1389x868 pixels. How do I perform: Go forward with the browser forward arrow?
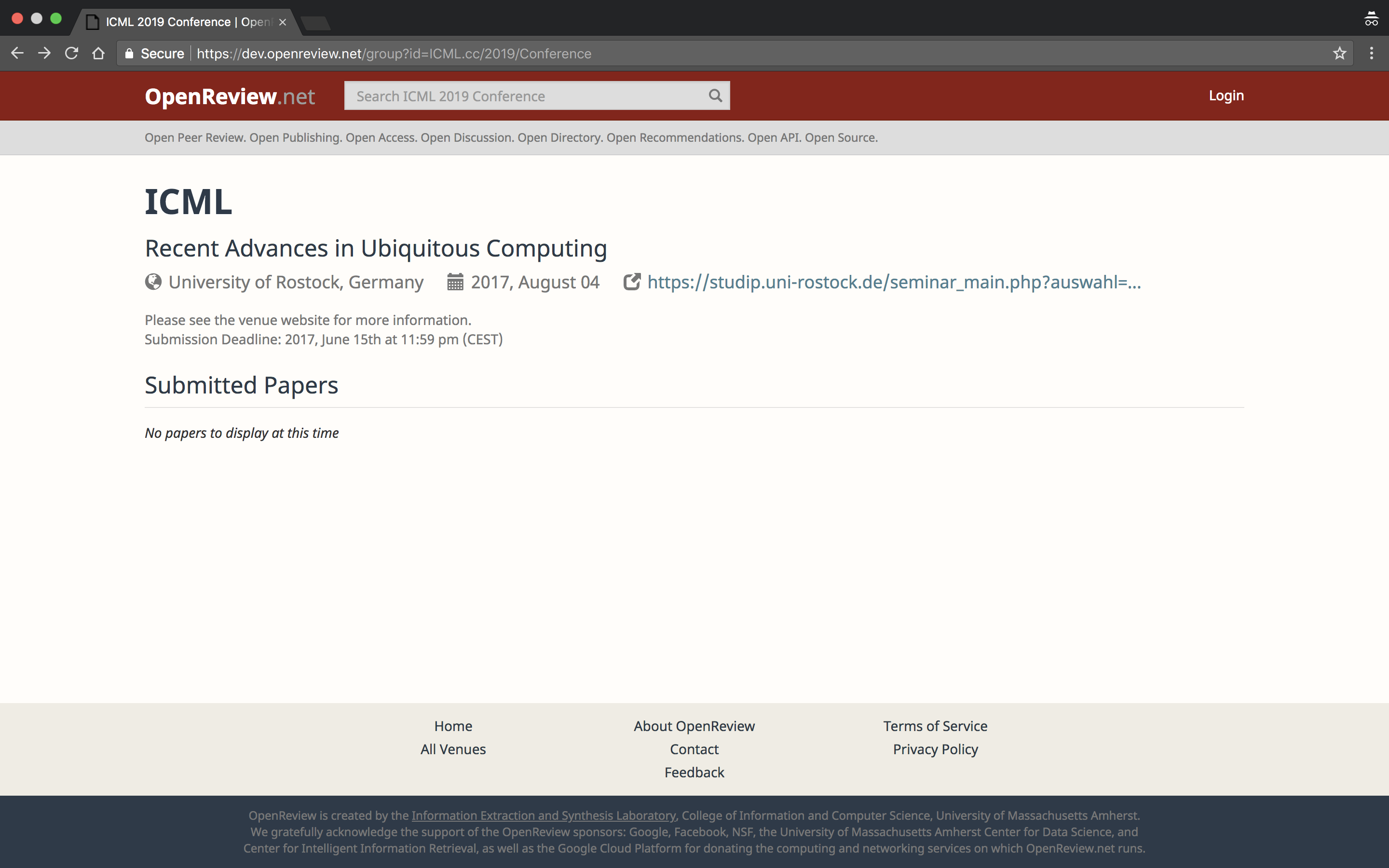44,54
